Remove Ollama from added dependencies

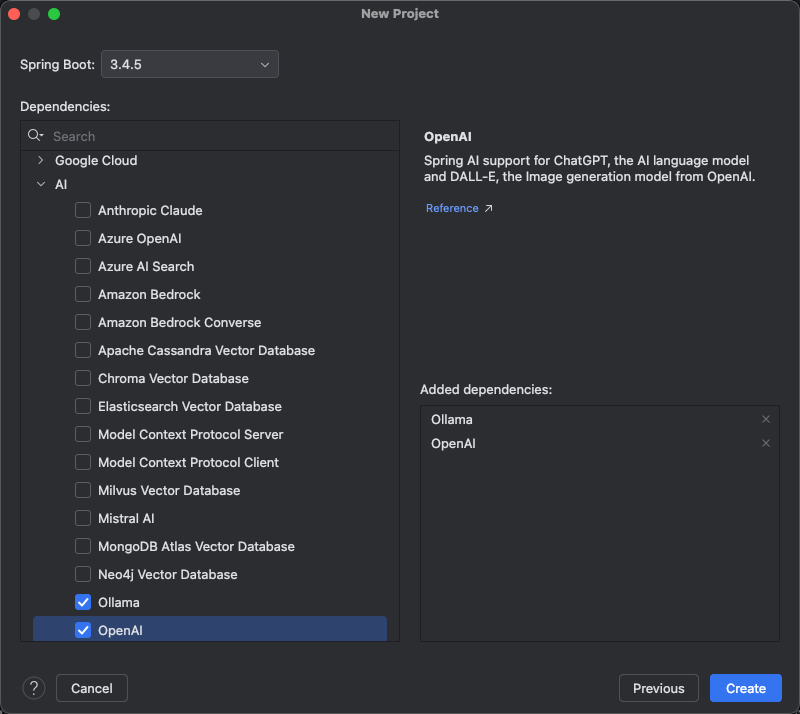tap(765, 419)
